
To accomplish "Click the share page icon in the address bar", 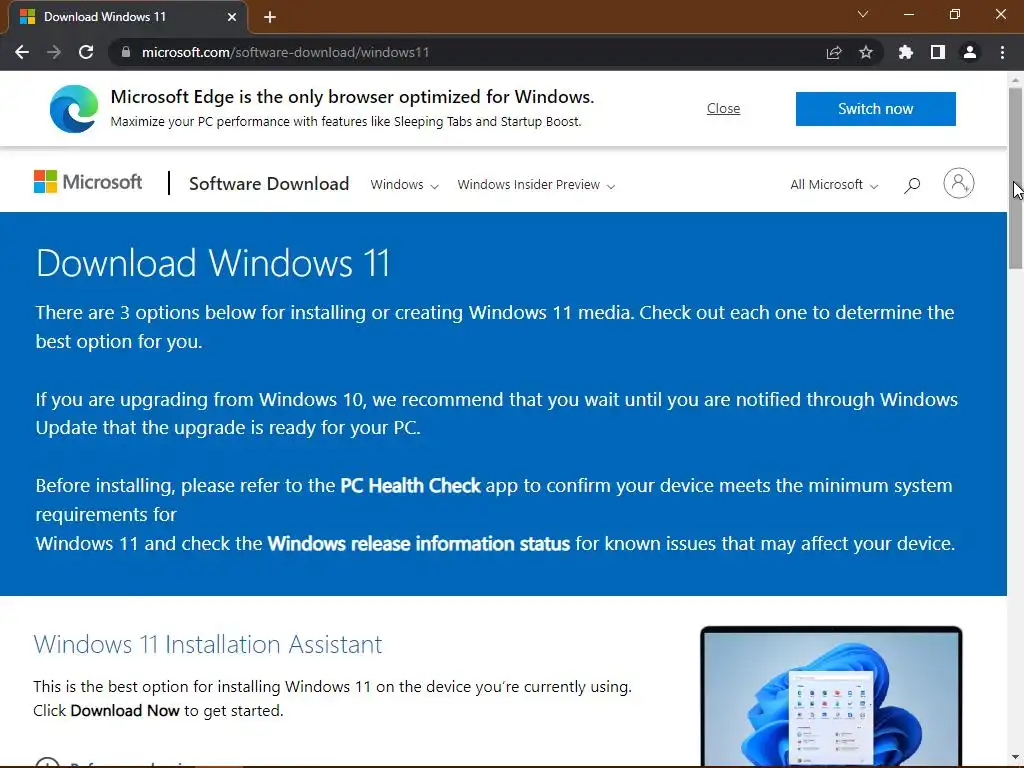I will pos(834,52).
